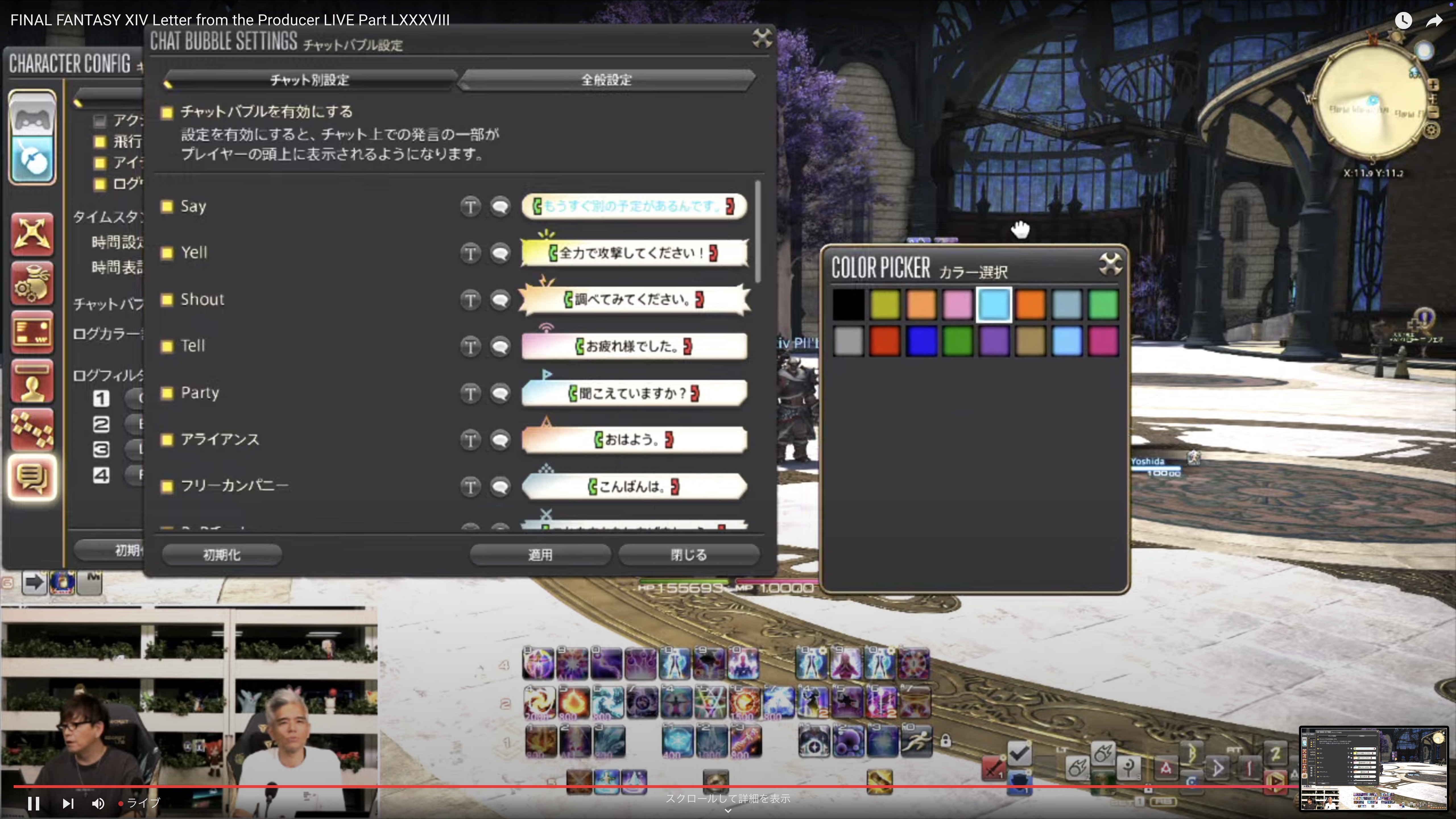
Task: Open text color option for Yell
Action: coord(470,253)
